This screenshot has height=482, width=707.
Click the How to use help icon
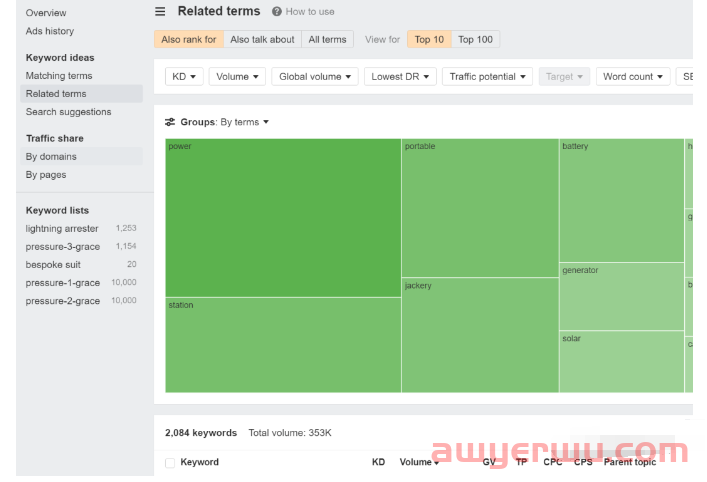tap(276, 12)
